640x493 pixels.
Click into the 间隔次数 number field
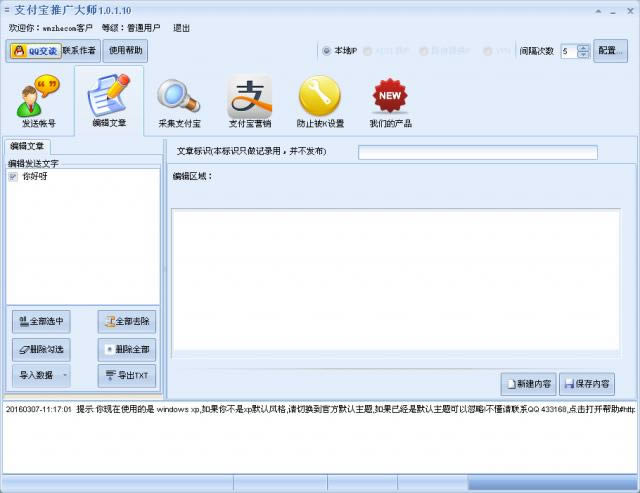(569, 51)
